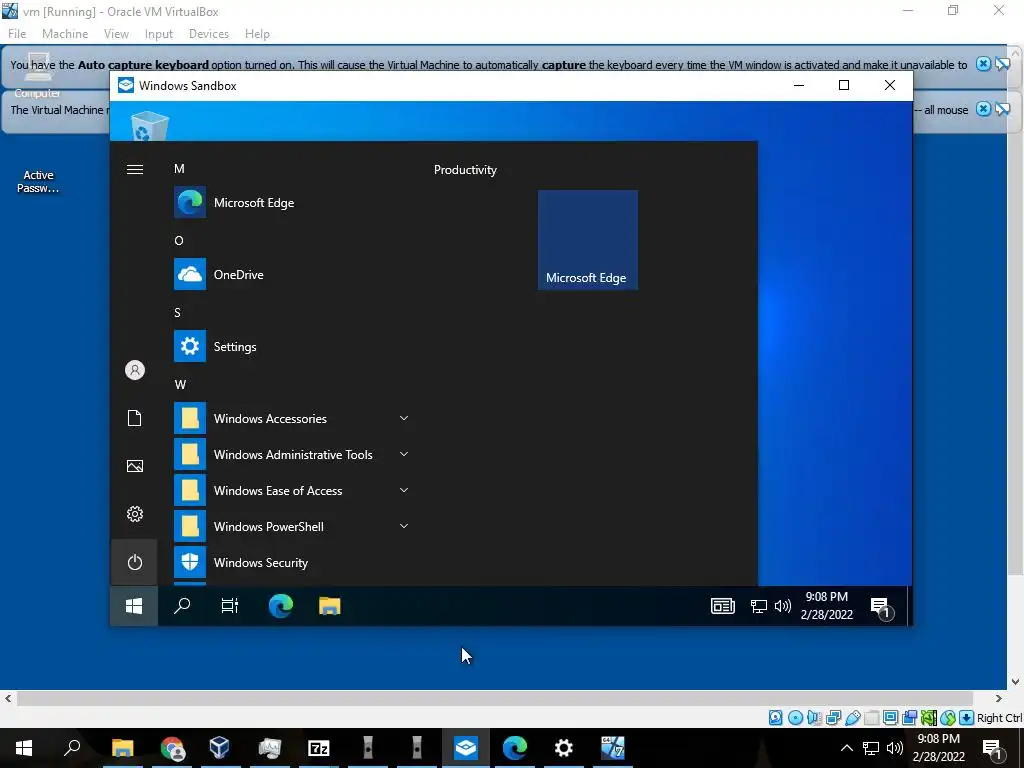1024x768 pixels.
Task: Click the letter W header in app list
Action: (180, 385)
